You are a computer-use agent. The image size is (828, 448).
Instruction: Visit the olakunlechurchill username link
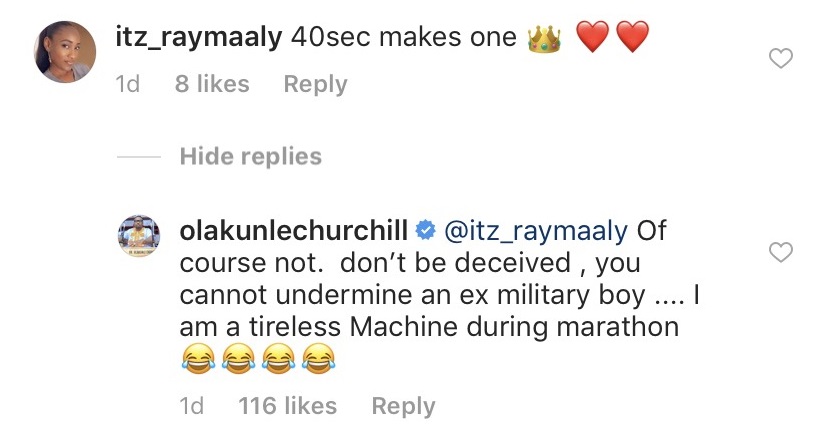coord(295,231)
